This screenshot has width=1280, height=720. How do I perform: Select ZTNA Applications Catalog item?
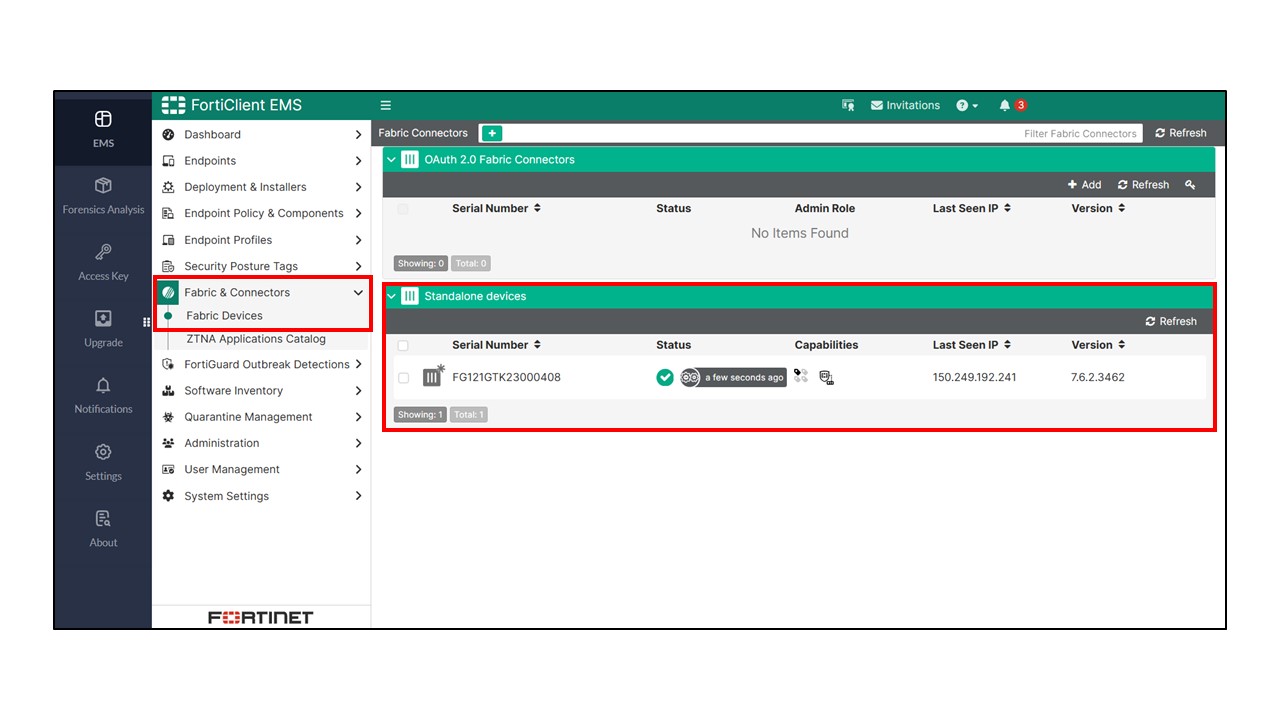256,339
